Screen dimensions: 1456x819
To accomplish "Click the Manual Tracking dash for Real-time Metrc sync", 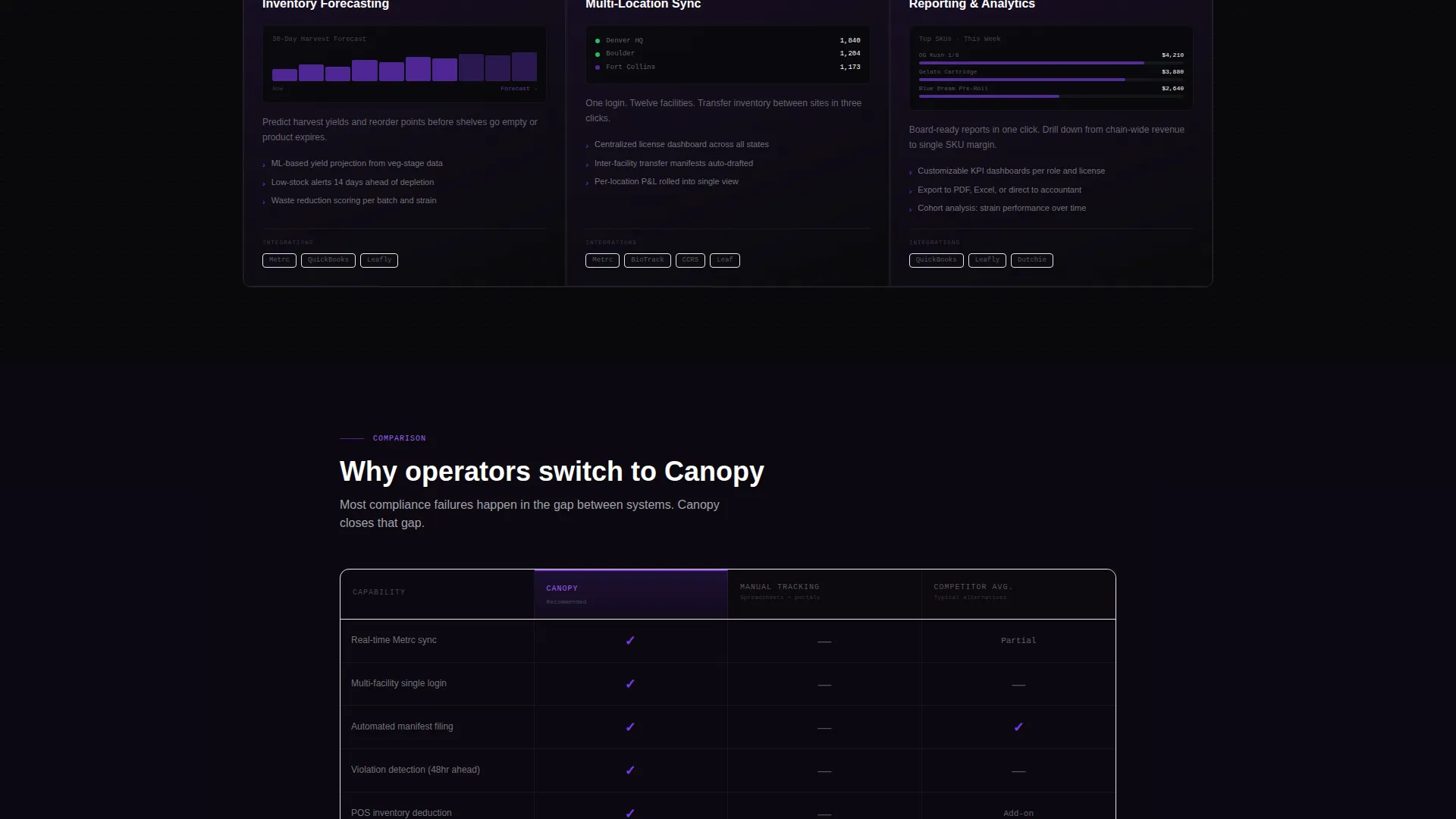I will 824,642.
